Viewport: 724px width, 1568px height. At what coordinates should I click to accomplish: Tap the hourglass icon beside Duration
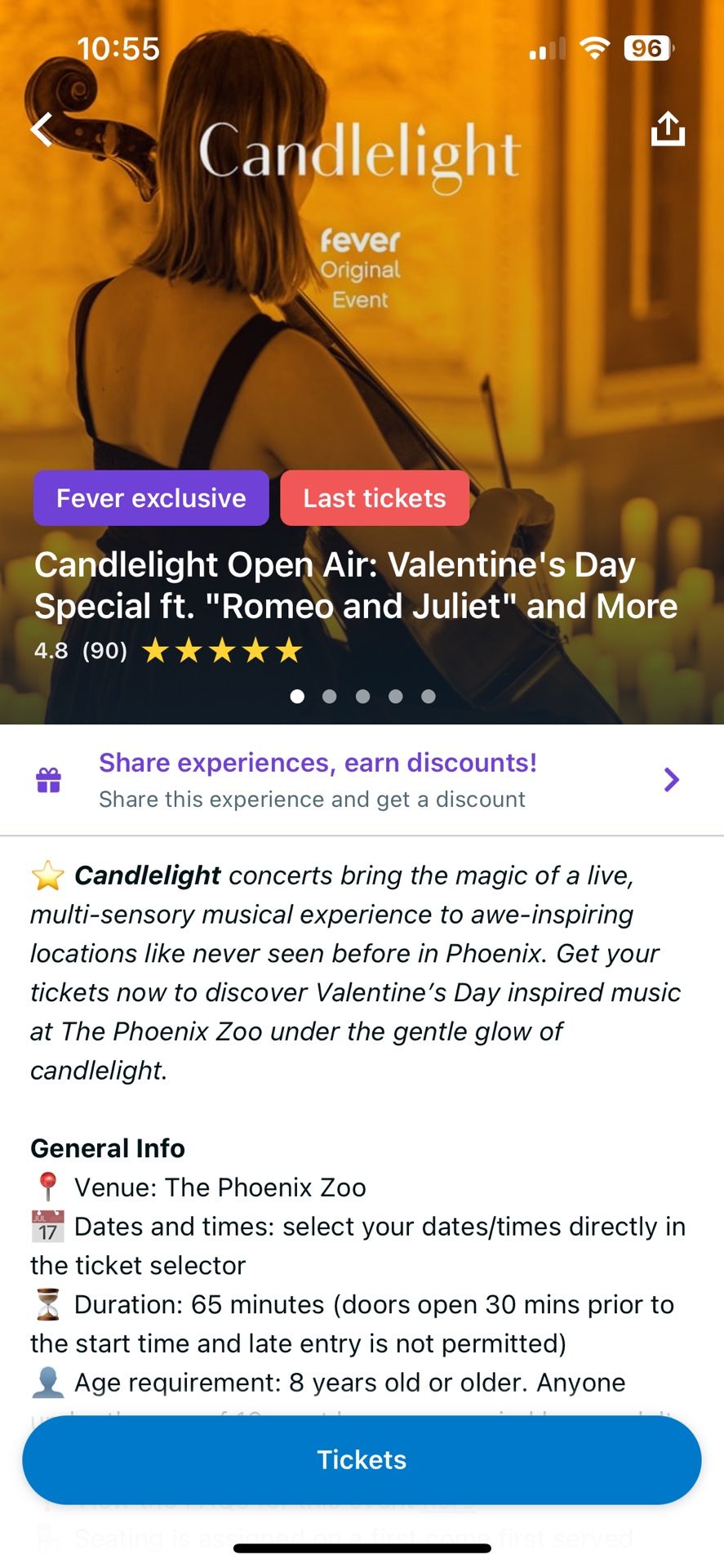point(47,1304)
